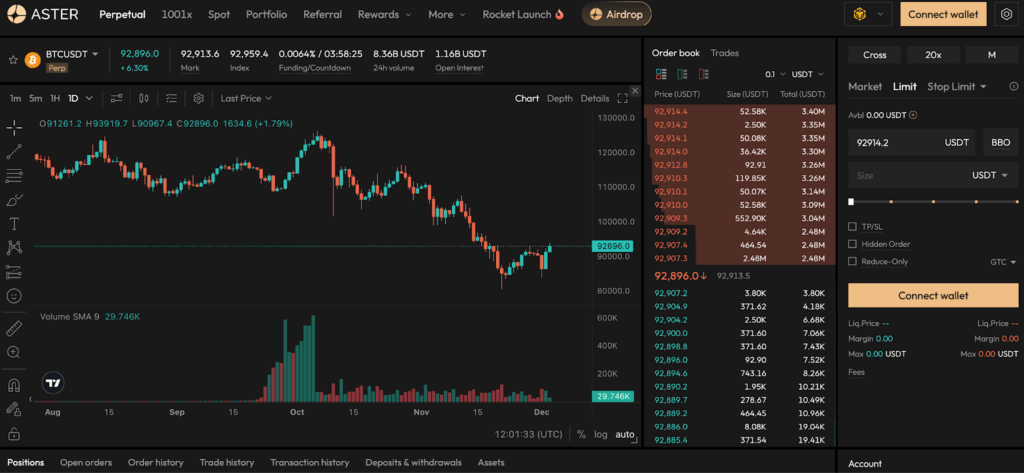Go to the Spot tab
This screenshot has height=473, width=1024.
click(x=219, y=14)
